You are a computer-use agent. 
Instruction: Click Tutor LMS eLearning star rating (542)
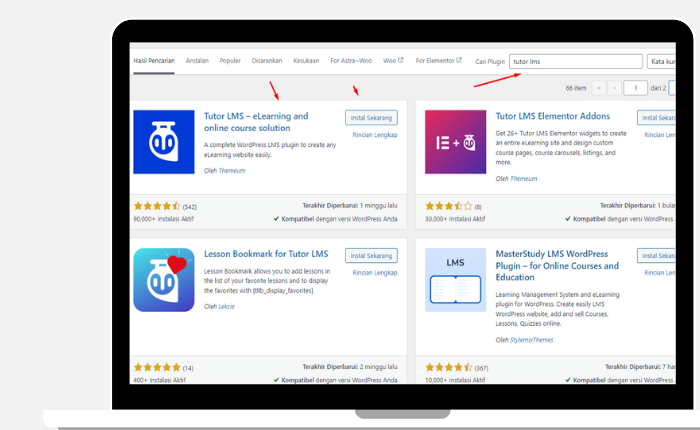pyautogui.click(x=157, y=206)
